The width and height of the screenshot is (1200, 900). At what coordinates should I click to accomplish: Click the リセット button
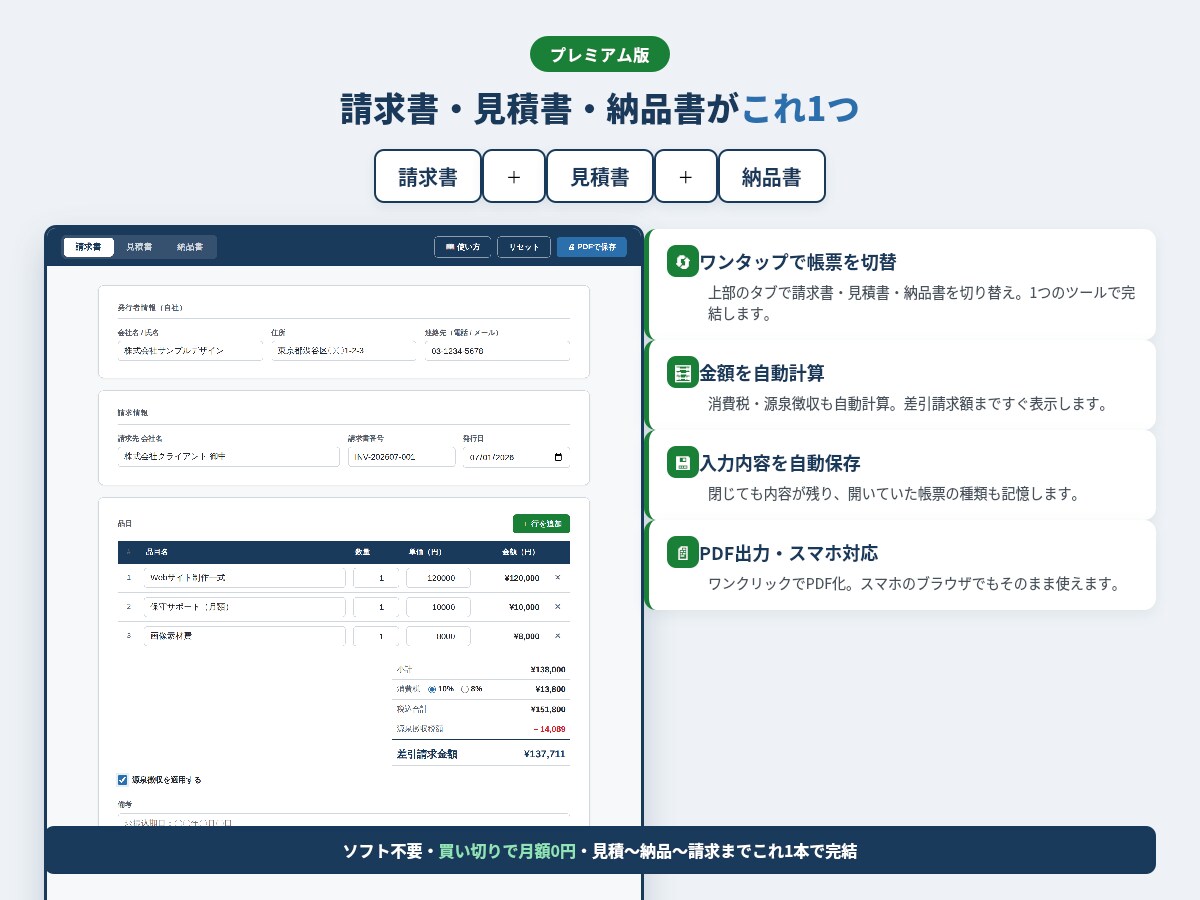pos(523,247)
